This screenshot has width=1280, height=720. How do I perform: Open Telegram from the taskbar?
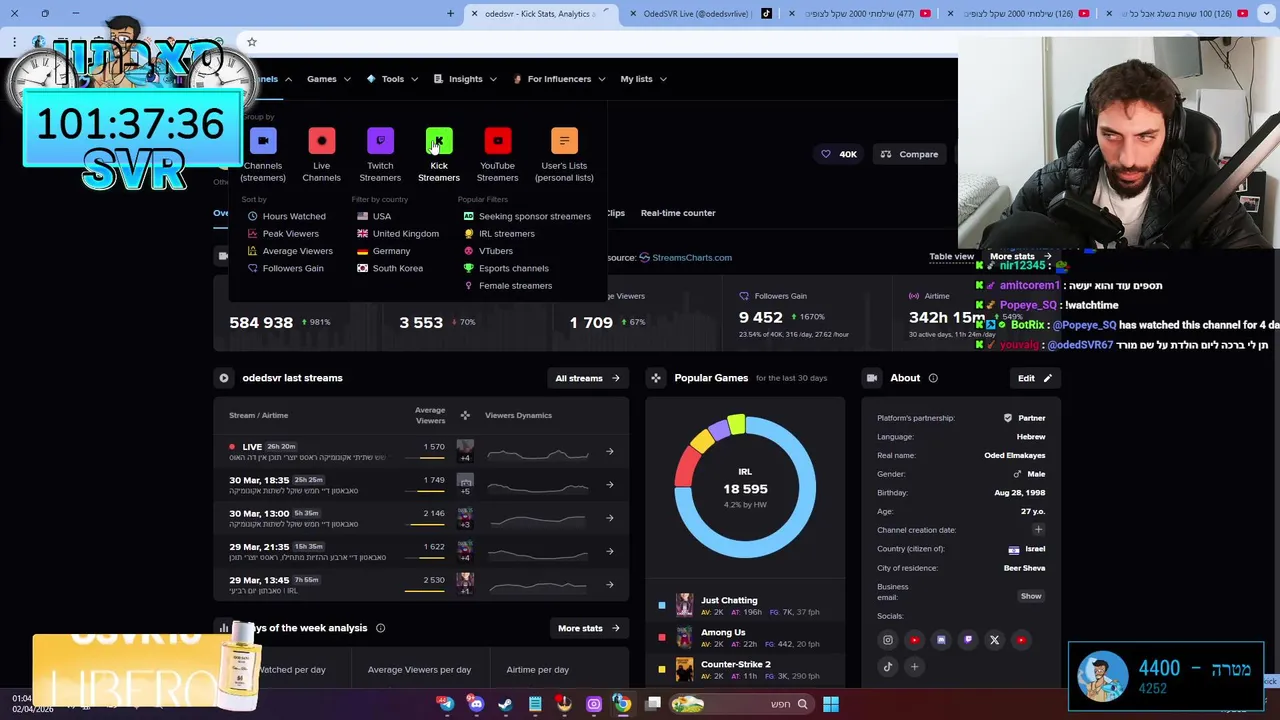point(446,704)
